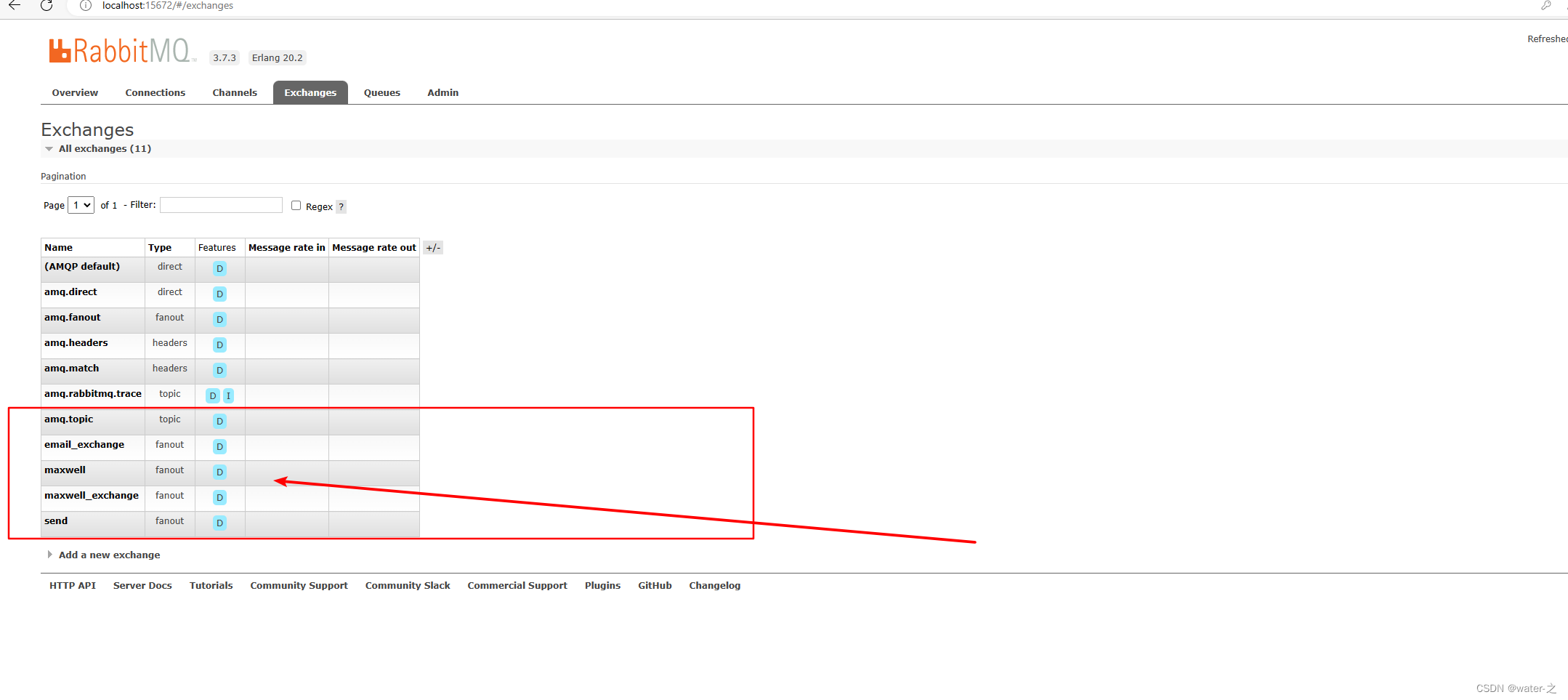Open the Regex help question mark
Image resolution: width=1568 pixels, height=700 pixels.
point(342,207)
